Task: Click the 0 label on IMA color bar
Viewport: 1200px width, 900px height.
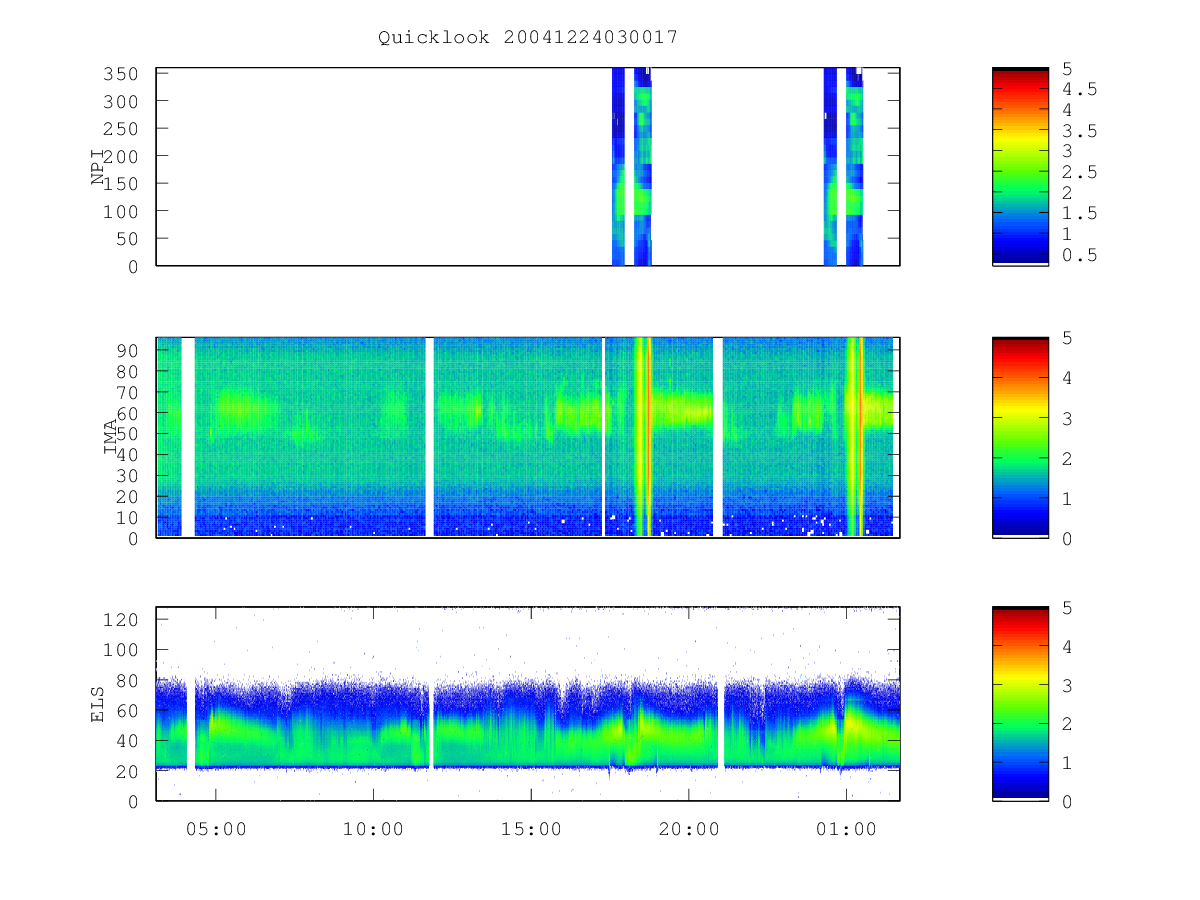Action: coord(1067,538)
